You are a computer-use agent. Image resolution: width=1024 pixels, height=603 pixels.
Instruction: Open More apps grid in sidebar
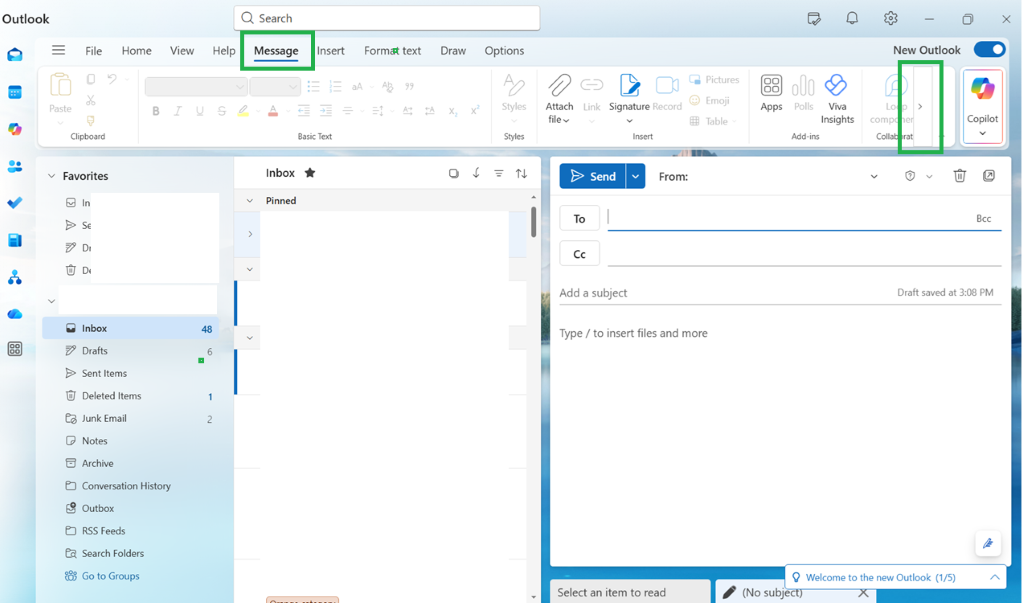pyautogui.click(x=15, y=349)
